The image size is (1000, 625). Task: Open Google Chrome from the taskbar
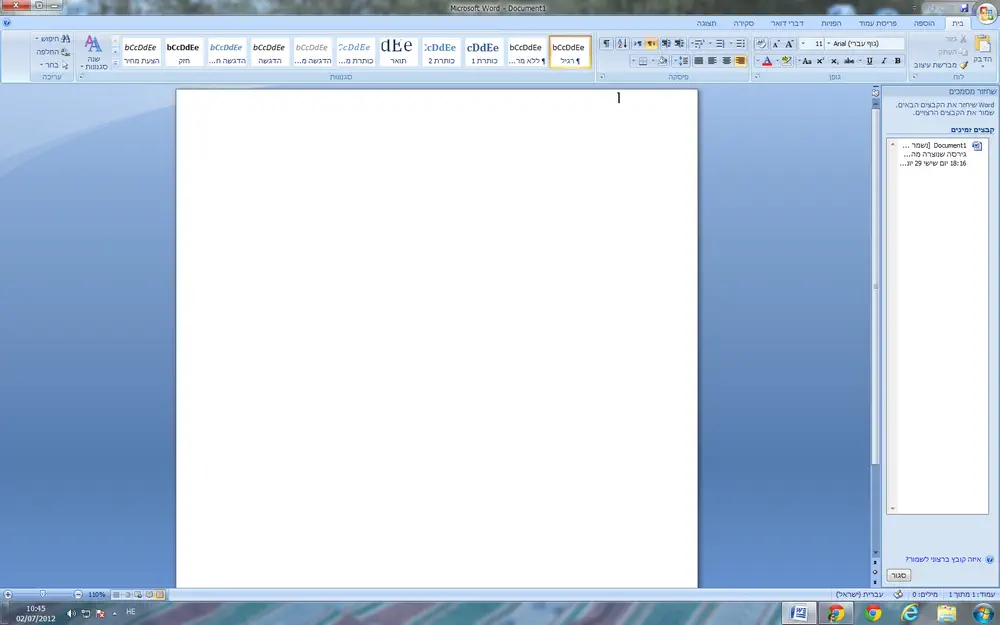(x=873, y=612)
